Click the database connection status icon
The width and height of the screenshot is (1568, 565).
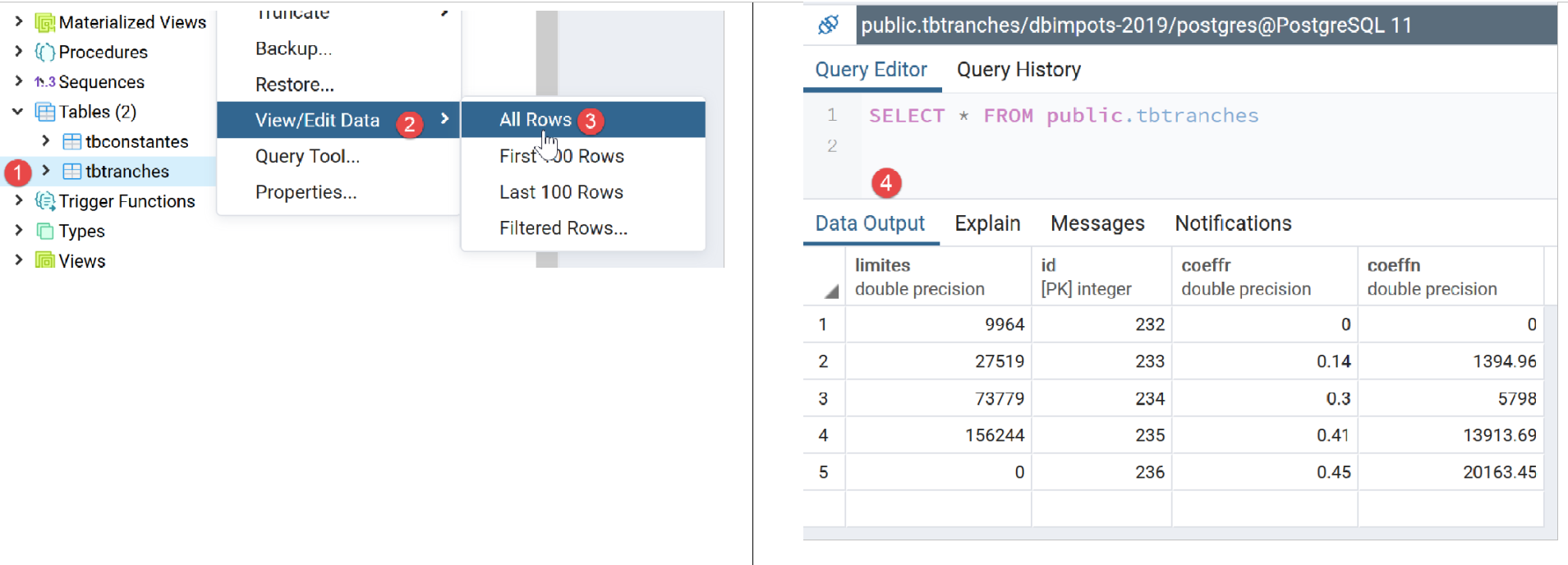(x=828, y=25)
